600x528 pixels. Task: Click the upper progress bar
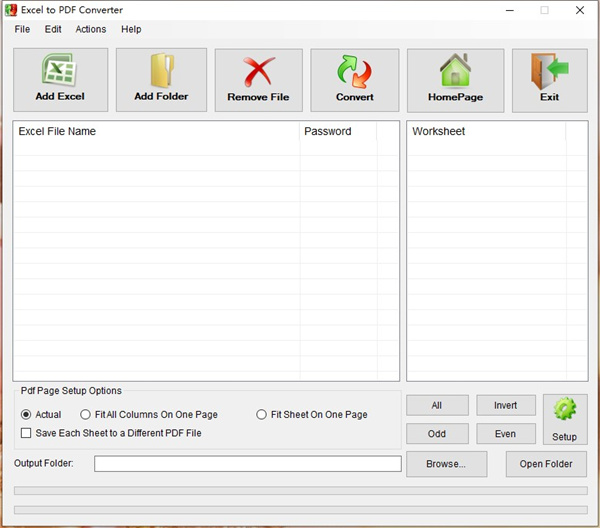click(301, 491)
